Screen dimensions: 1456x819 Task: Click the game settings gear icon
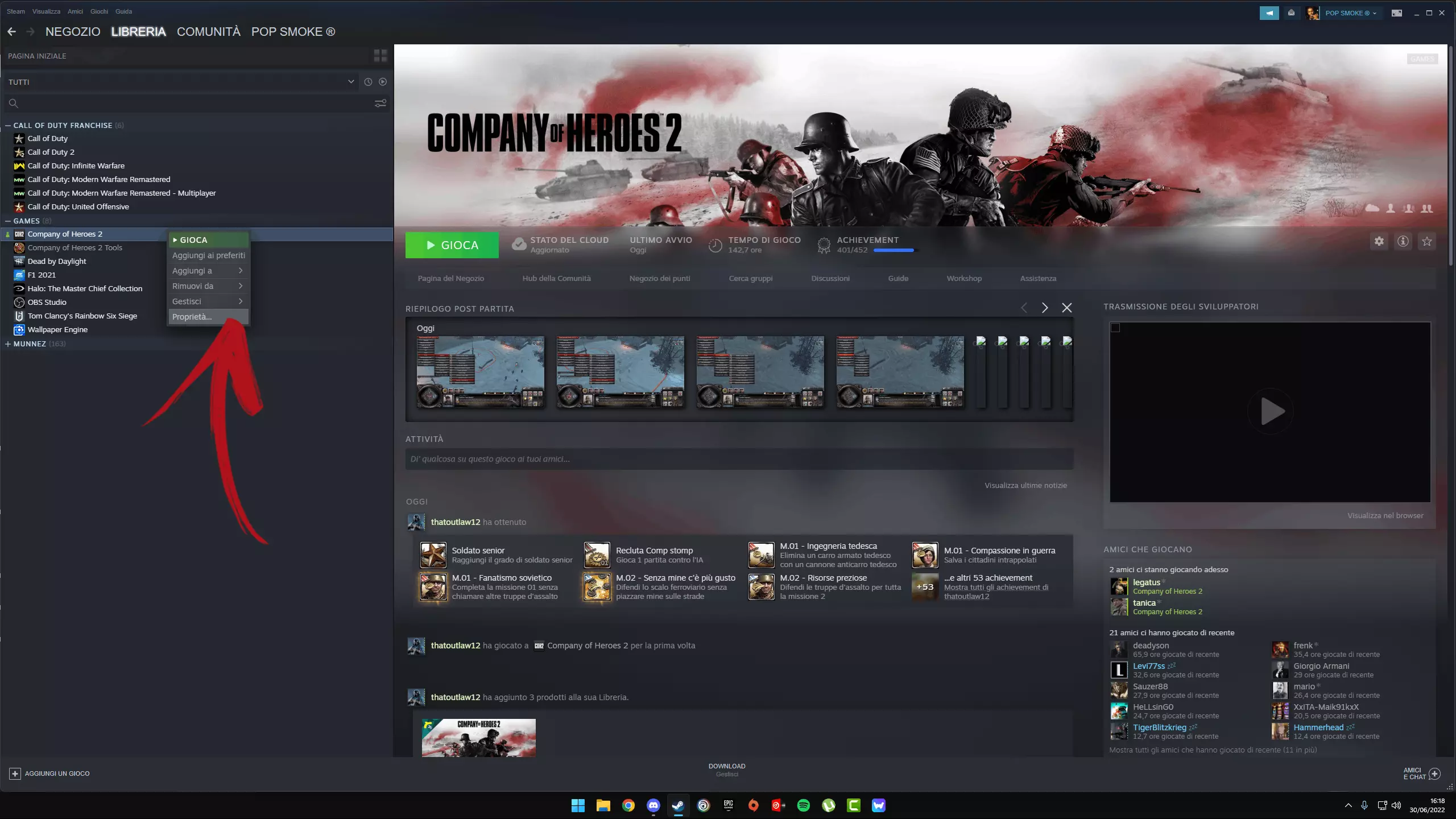tap(1379, 242)
